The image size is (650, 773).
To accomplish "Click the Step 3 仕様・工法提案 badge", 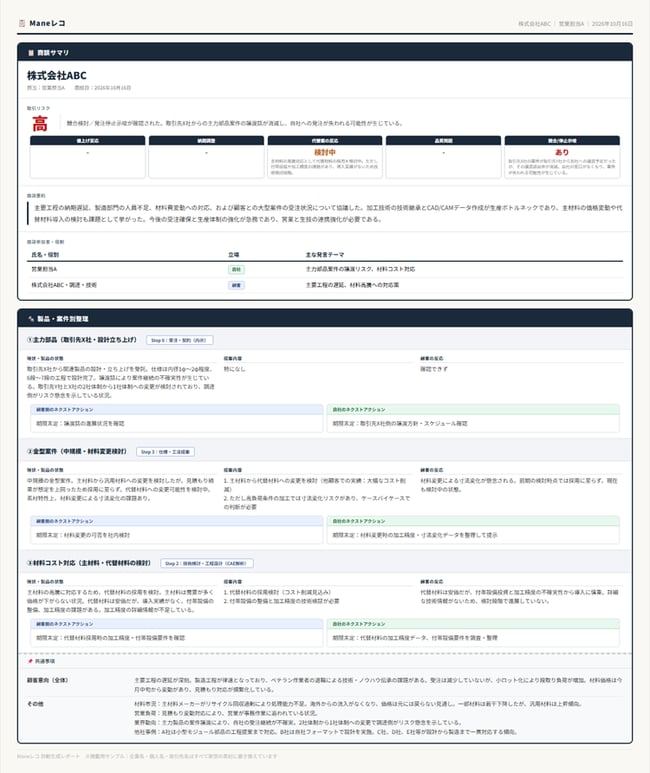I will point(165,452).
